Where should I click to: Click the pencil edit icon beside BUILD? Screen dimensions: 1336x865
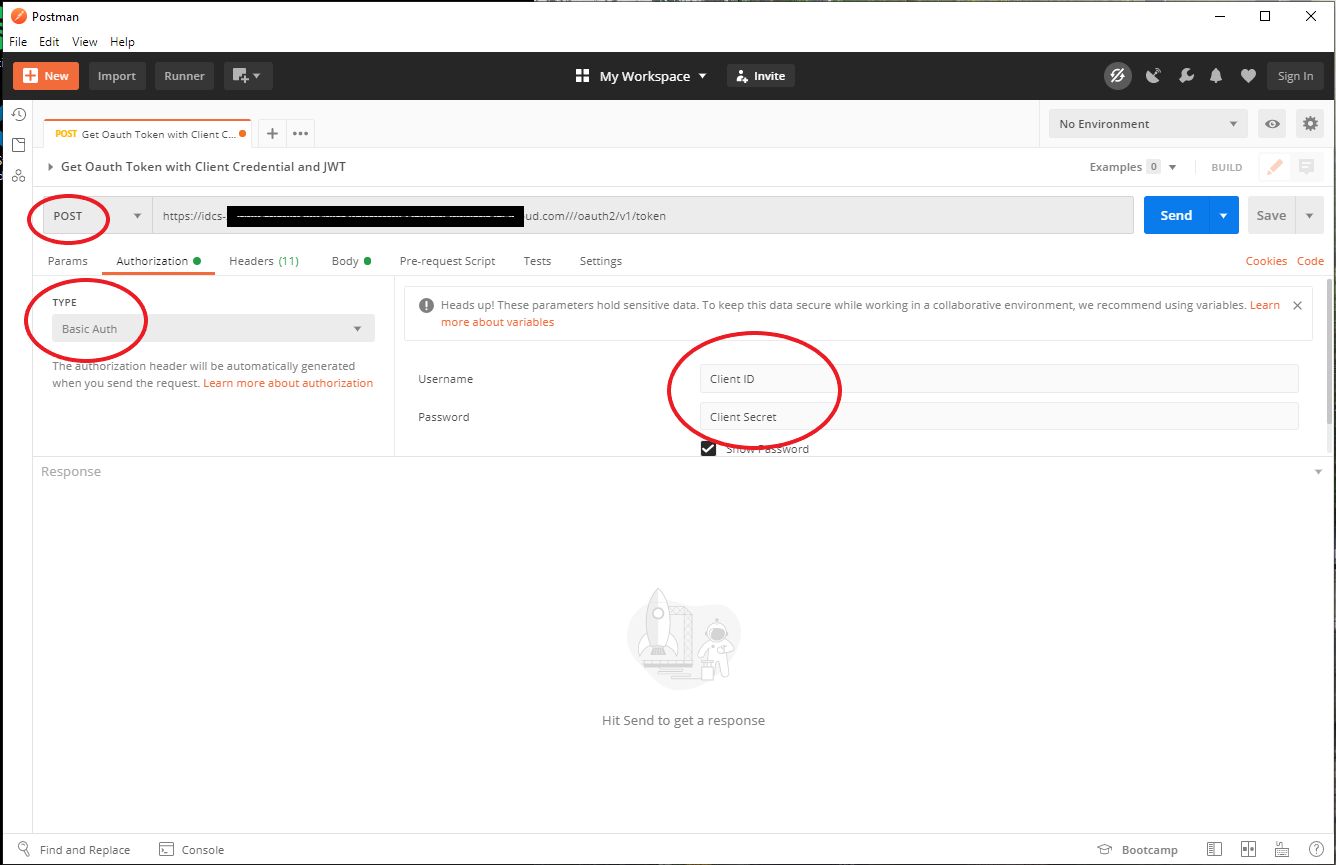(x=1274, y=168)
